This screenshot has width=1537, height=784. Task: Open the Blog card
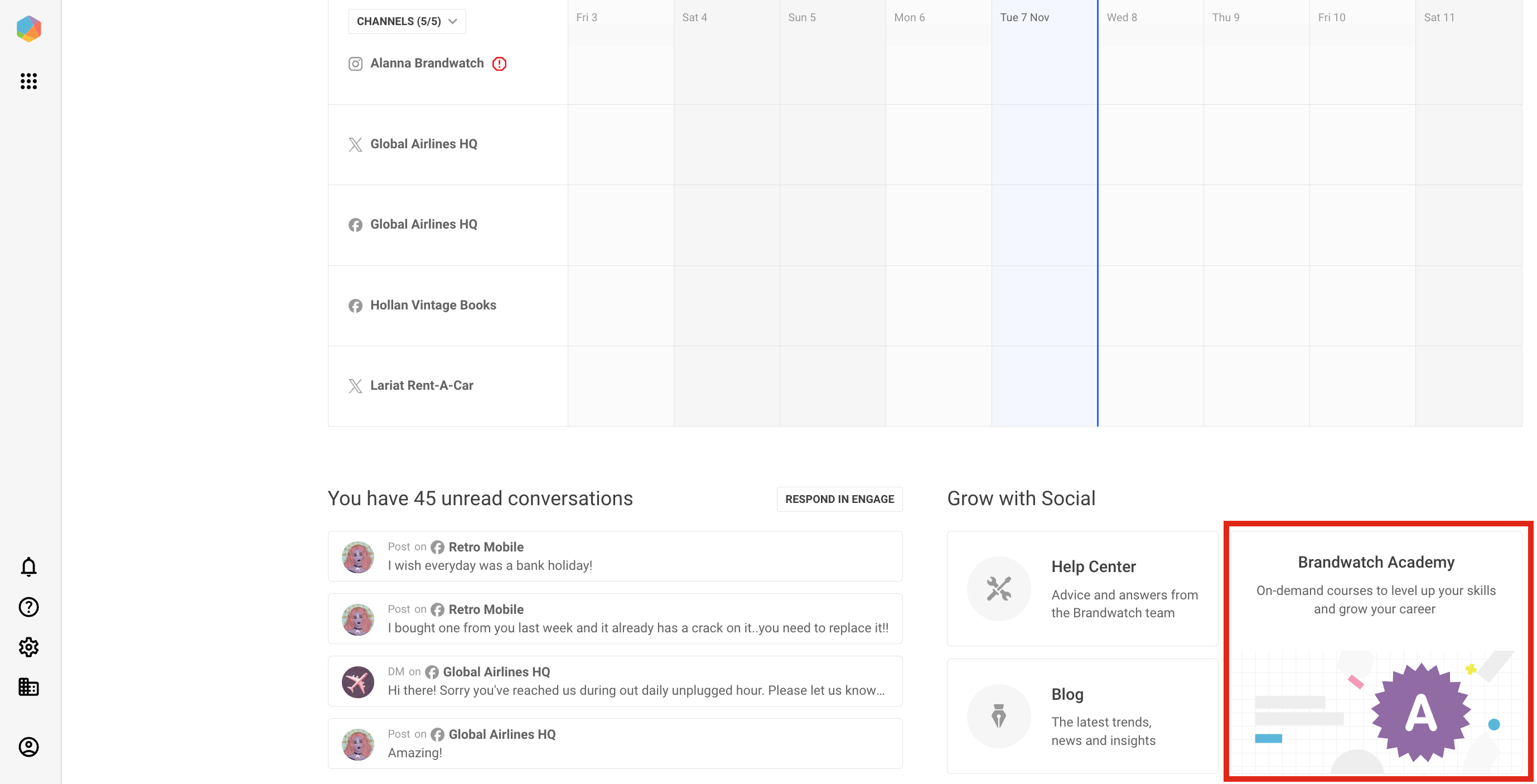tap(1082, 716)
